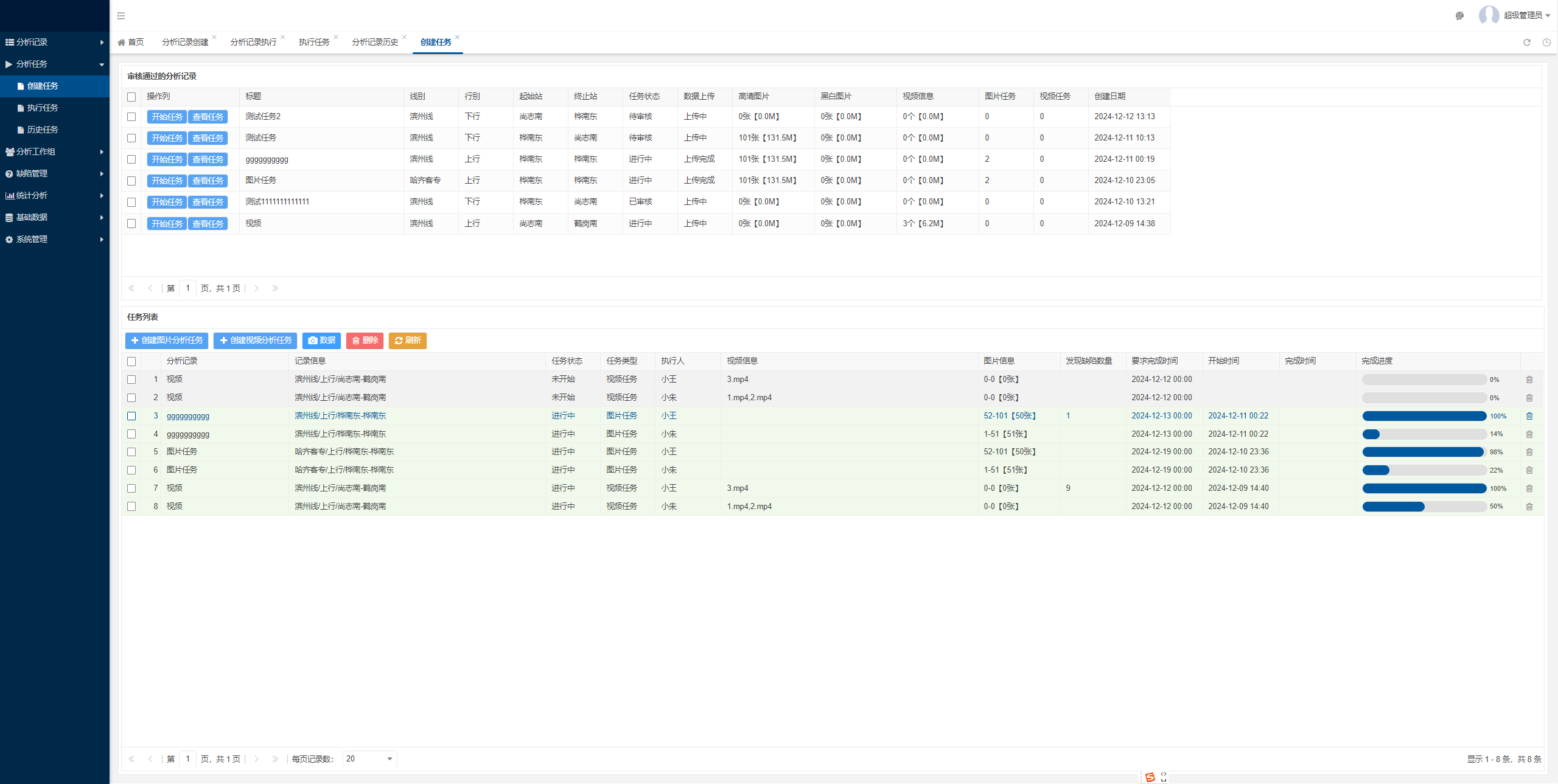
Task: Go to next page in top table pager
Action: tap(257, 288)
